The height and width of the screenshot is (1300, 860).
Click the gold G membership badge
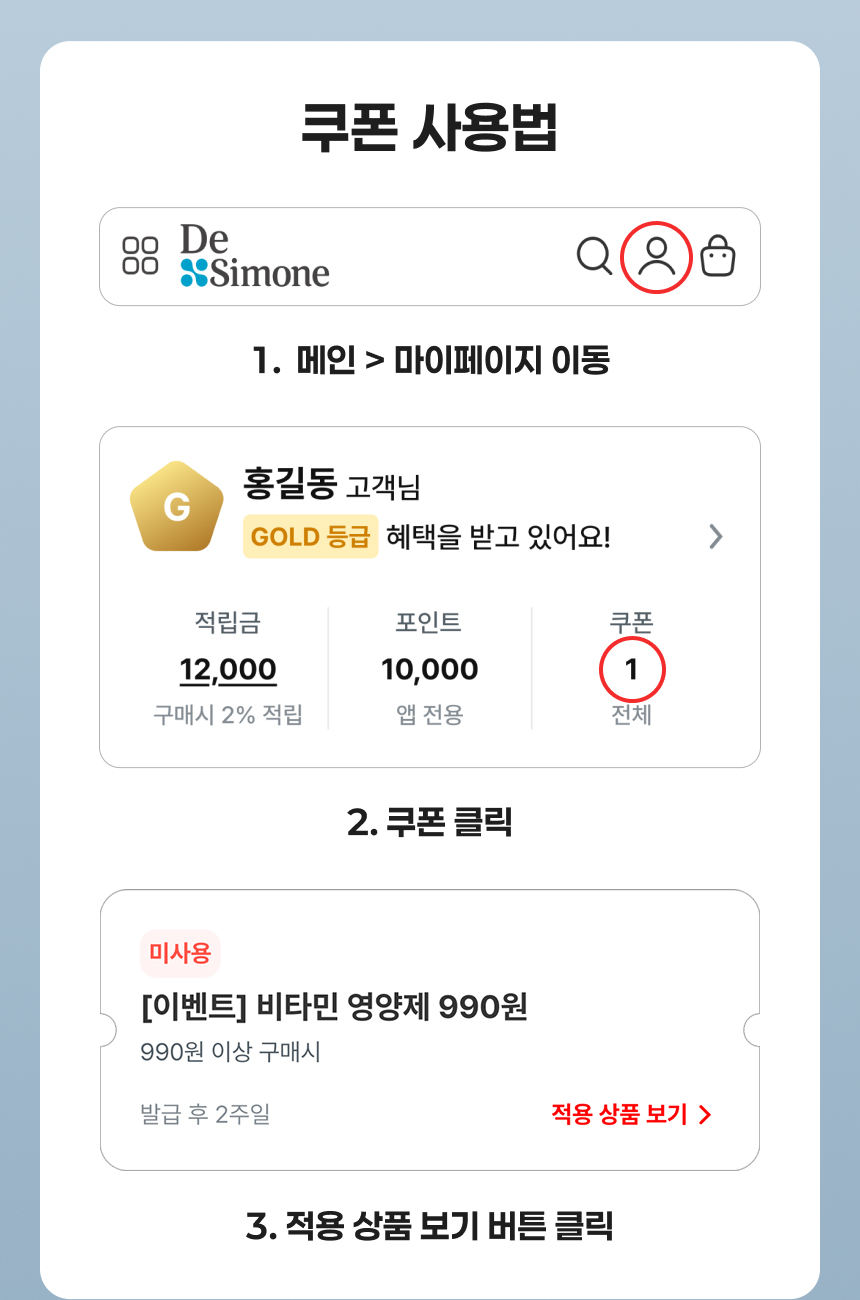tap(177, 507)
